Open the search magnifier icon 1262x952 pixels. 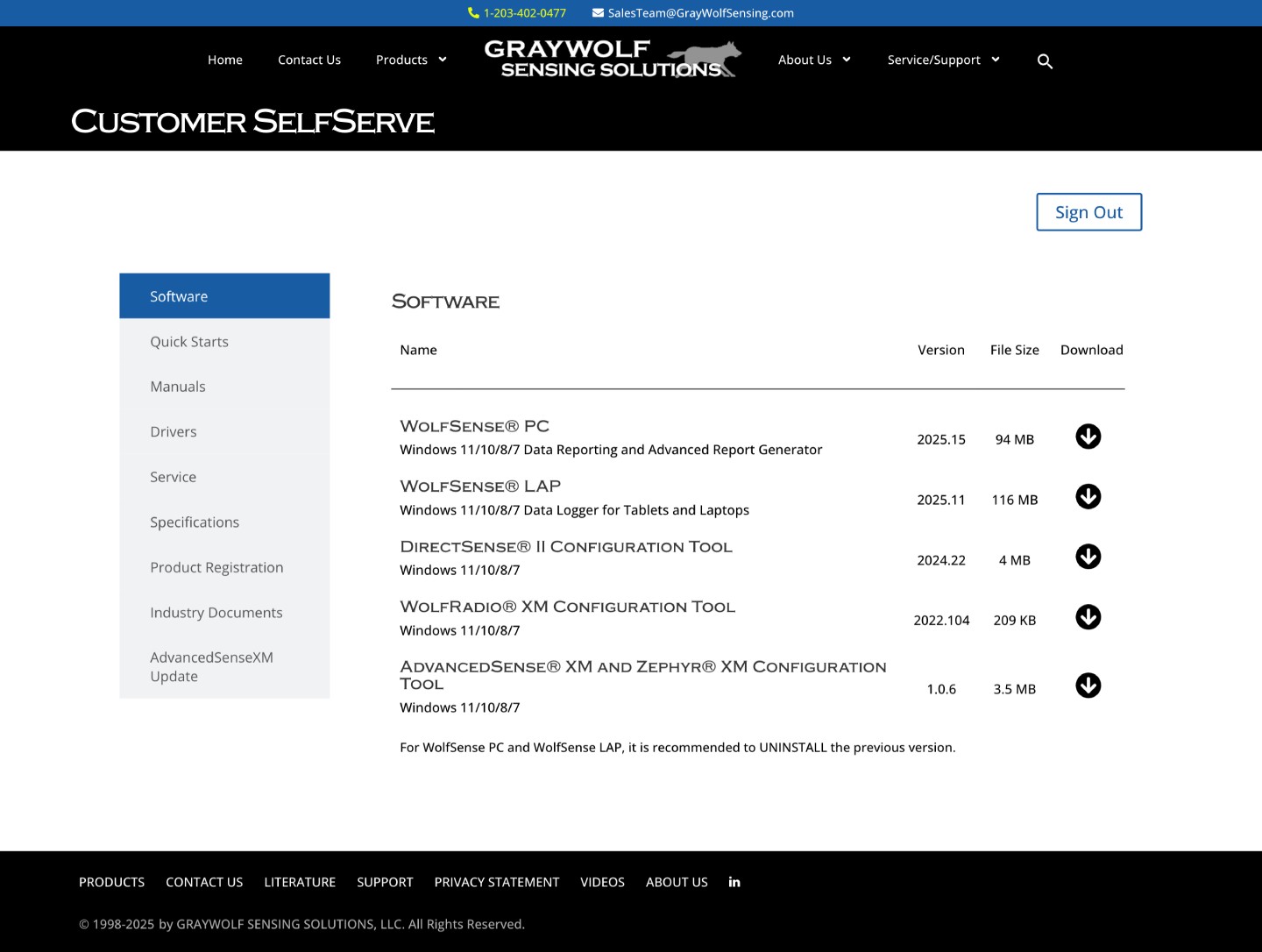pos(1045,61)
